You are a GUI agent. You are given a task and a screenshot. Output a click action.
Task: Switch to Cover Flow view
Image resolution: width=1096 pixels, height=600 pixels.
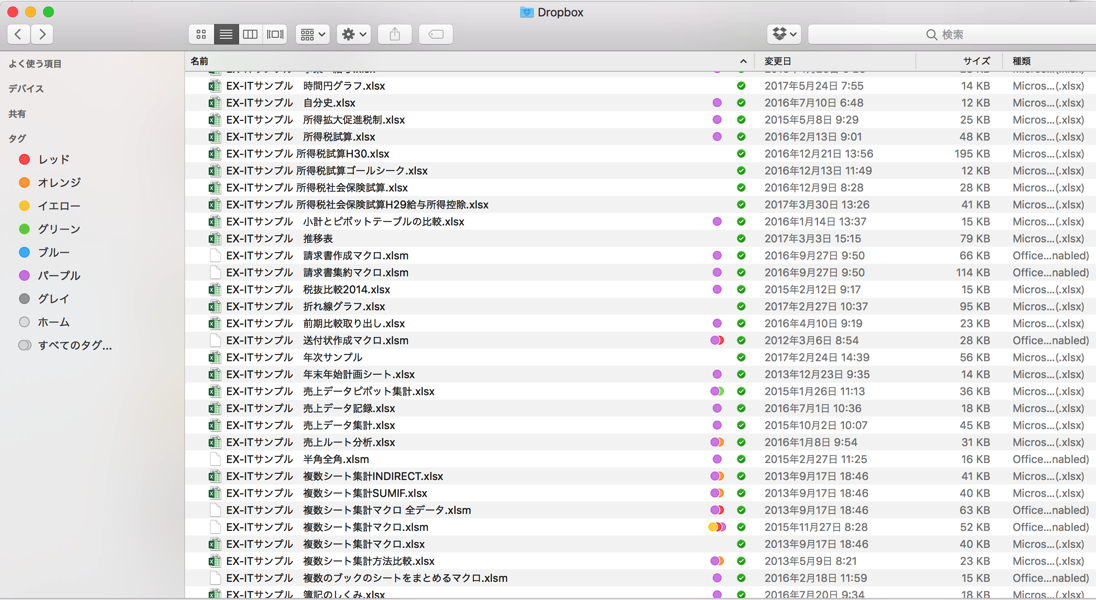(275, 34)
